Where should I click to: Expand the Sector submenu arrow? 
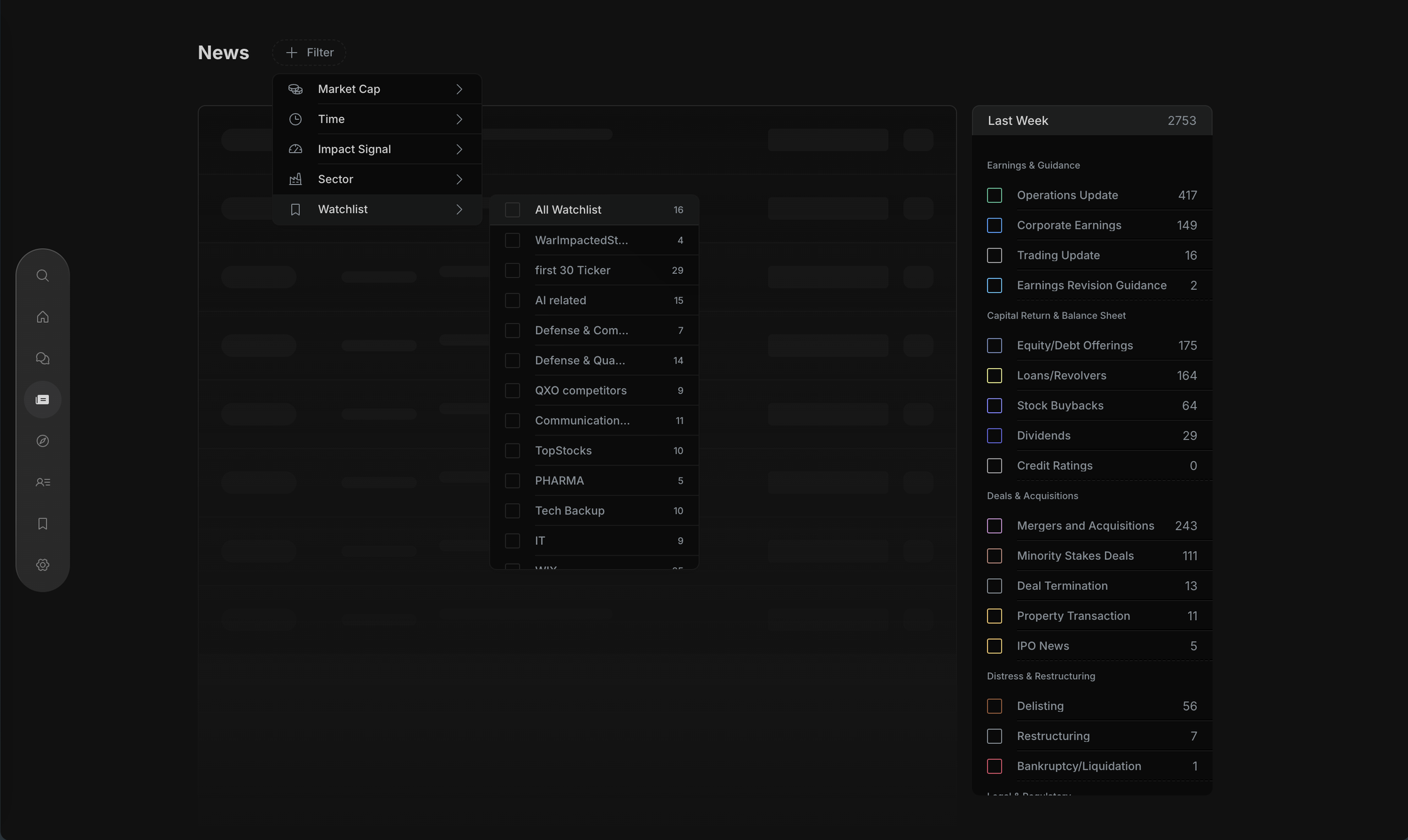coord(459,179)
